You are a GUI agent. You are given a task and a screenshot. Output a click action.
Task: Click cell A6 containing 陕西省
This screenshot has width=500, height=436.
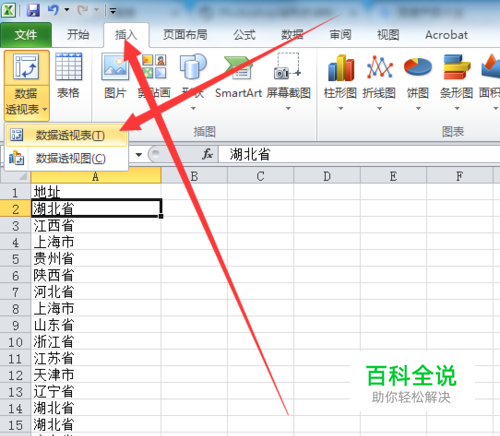point(96,275)
